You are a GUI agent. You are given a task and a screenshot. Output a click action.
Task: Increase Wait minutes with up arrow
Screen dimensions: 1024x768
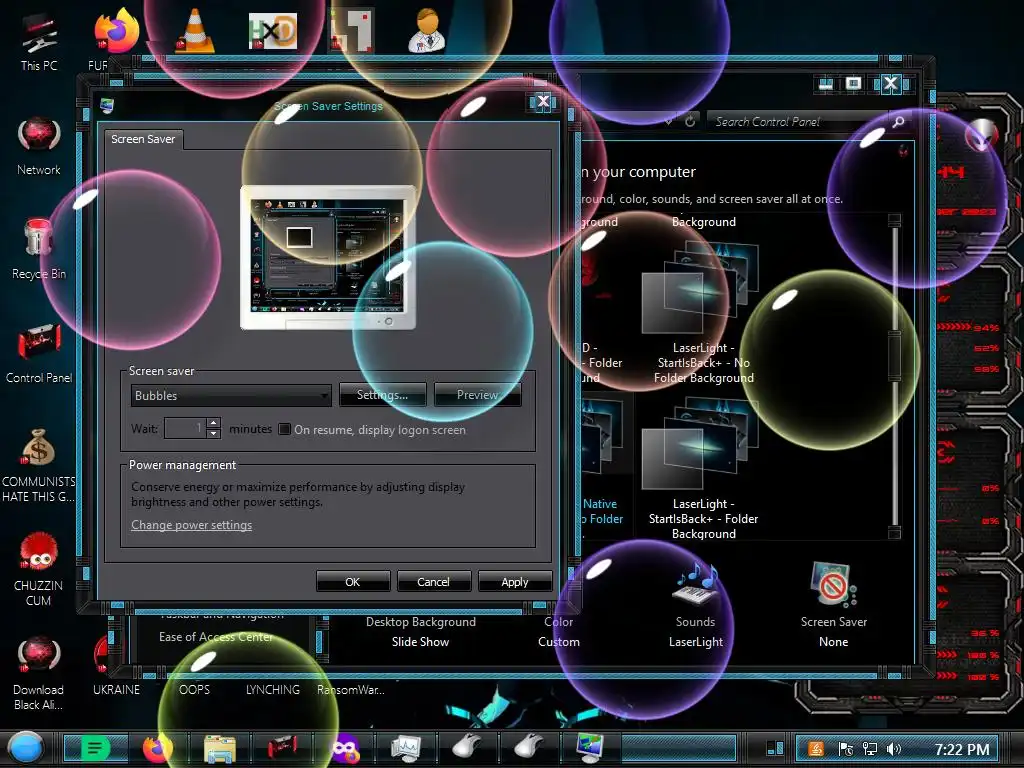coord(214,423)
